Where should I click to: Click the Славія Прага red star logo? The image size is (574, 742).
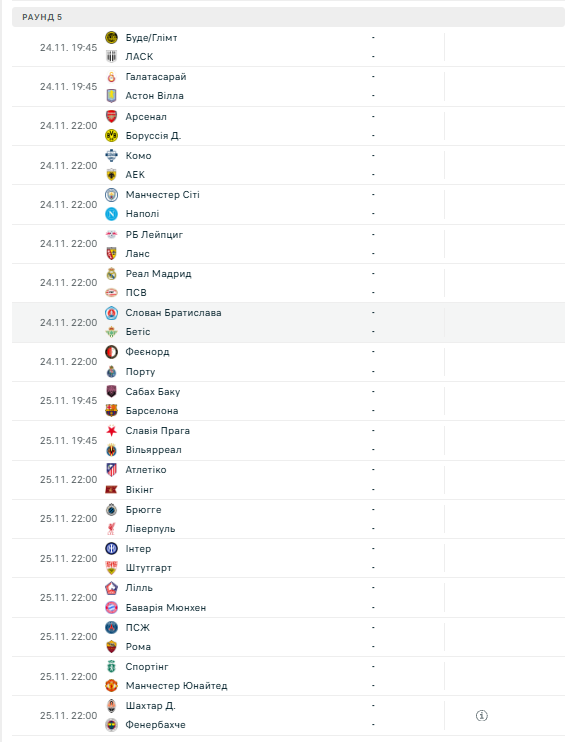point(111,431)
